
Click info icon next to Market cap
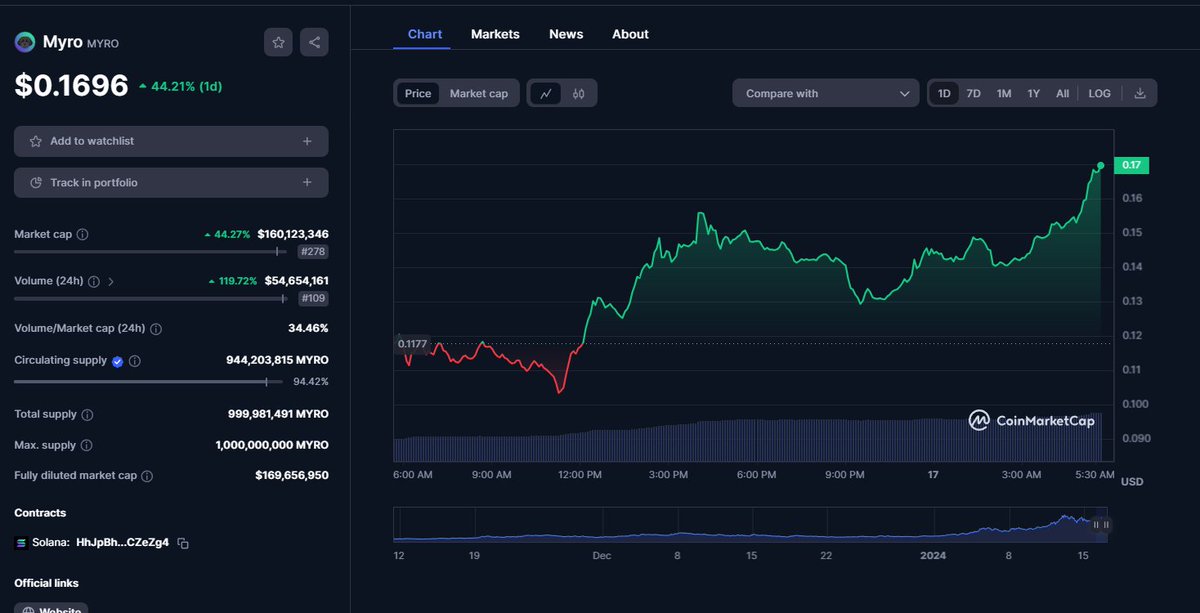point(82,234)
